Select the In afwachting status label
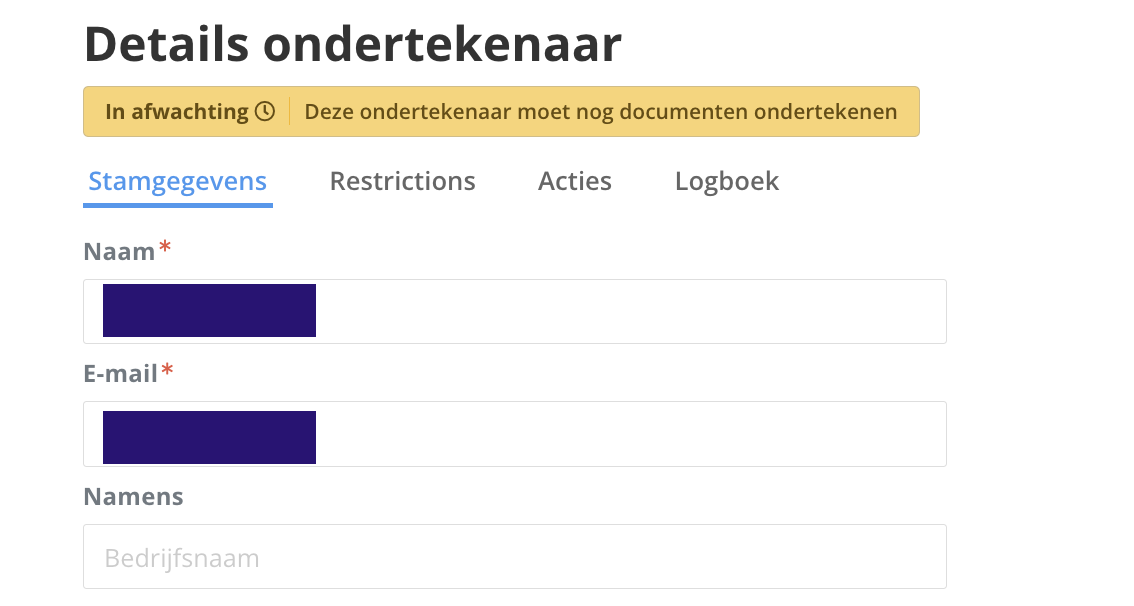This screenshot has width=1134, height=606. pos(176,111)
